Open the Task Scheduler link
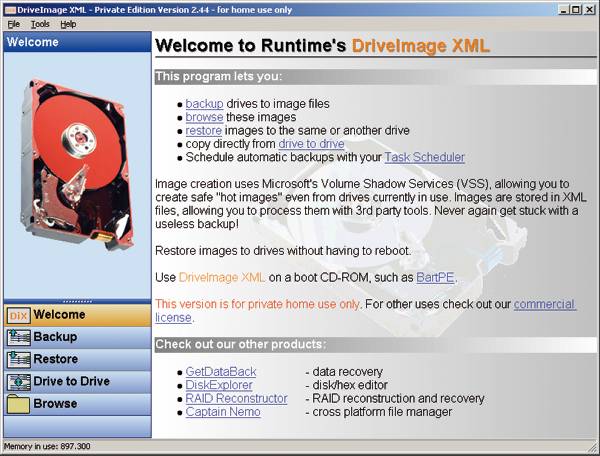600x456 pixels. (x=425, y=157)
